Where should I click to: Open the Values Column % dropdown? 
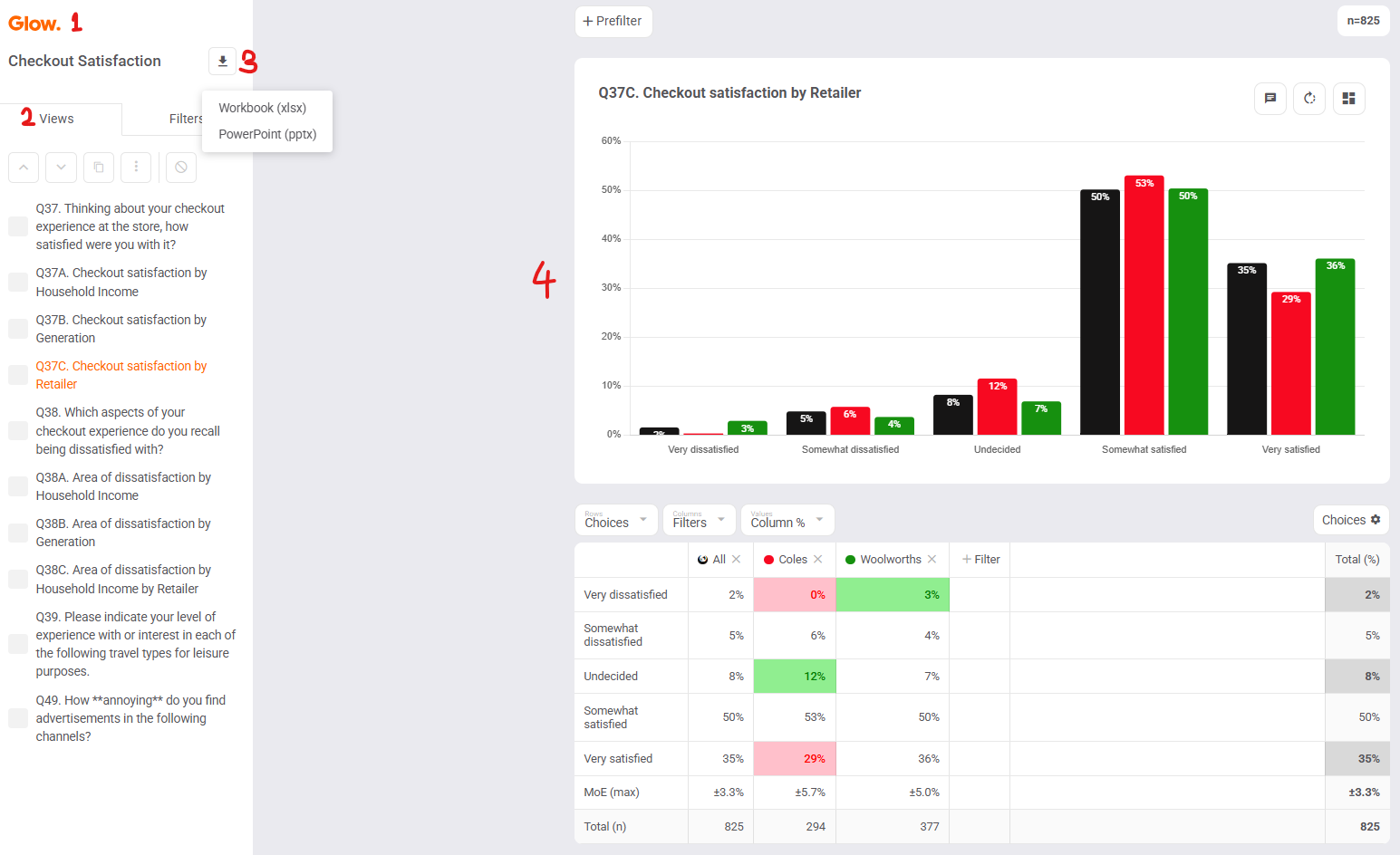tap(787, 520)
